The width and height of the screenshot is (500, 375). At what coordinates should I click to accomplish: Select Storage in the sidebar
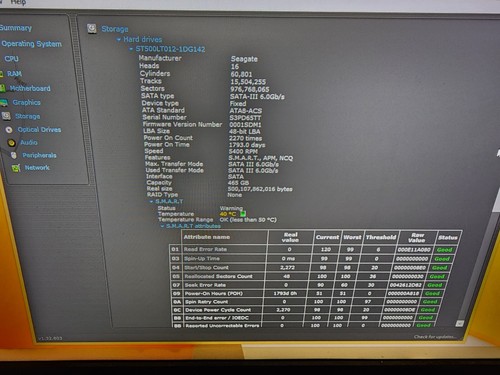[x=28, y=116]
